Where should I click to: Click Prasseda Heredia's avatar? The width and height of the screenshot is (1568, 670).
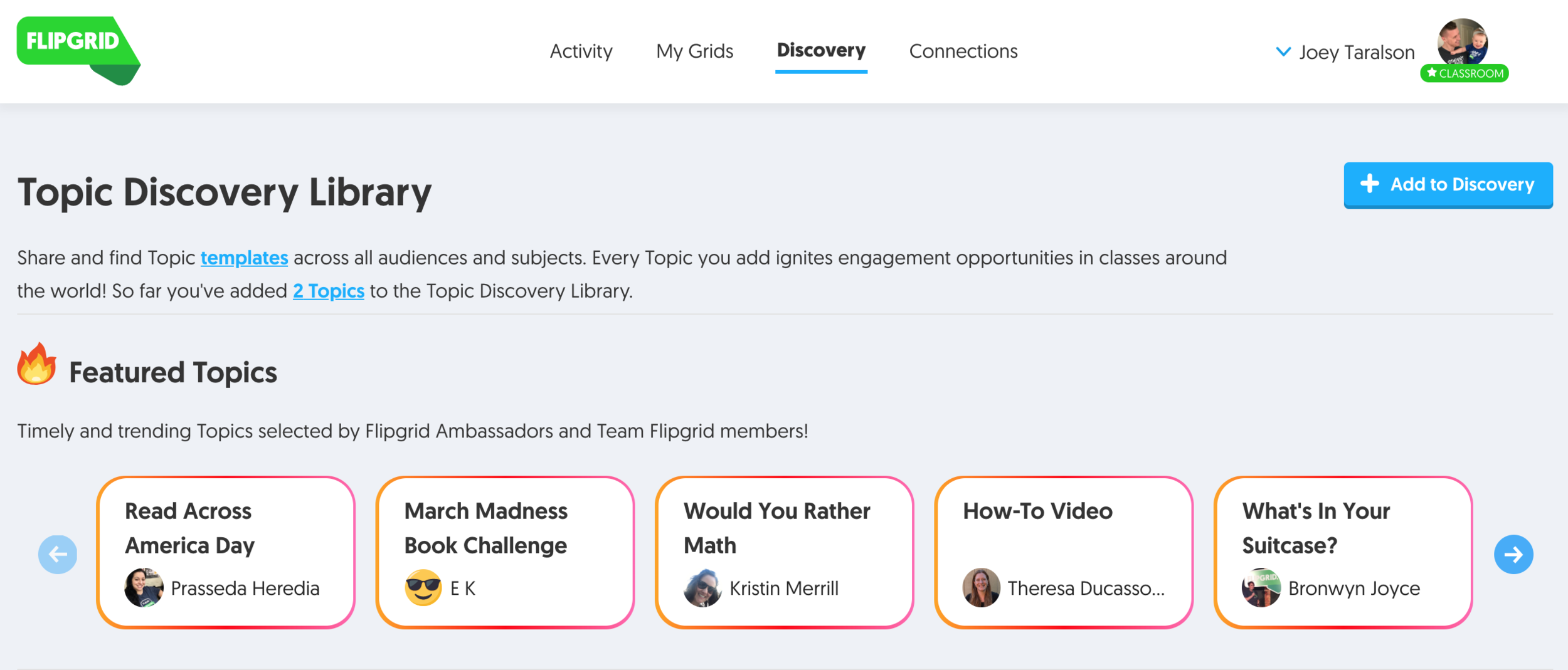tap(144, 587)
